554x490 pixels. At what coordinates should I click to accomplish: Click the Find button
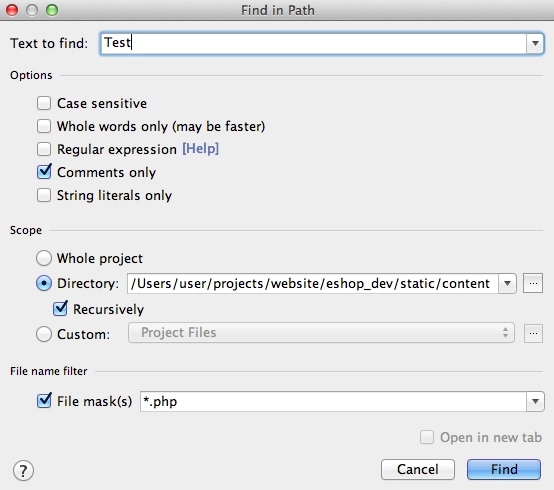[504, 469]
